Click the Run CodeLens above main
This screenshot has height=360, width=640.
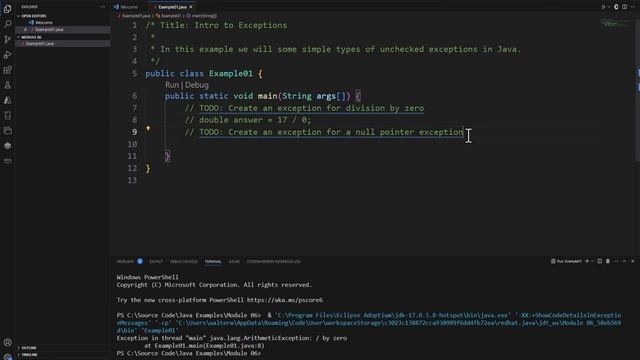172,85
